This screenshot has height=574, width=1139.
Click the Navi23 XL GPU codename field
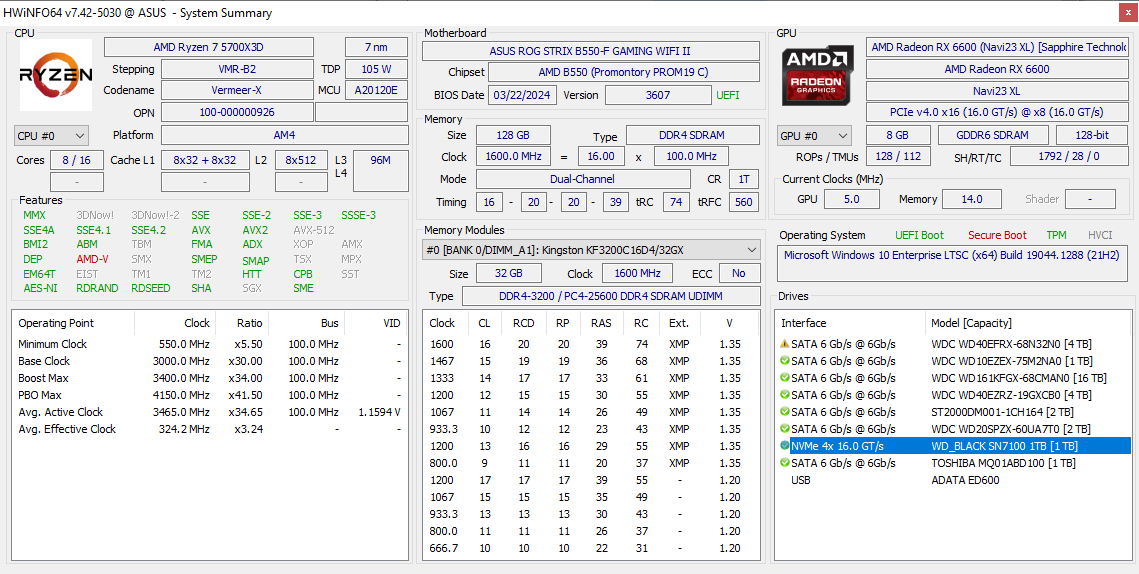pos(997,91)
